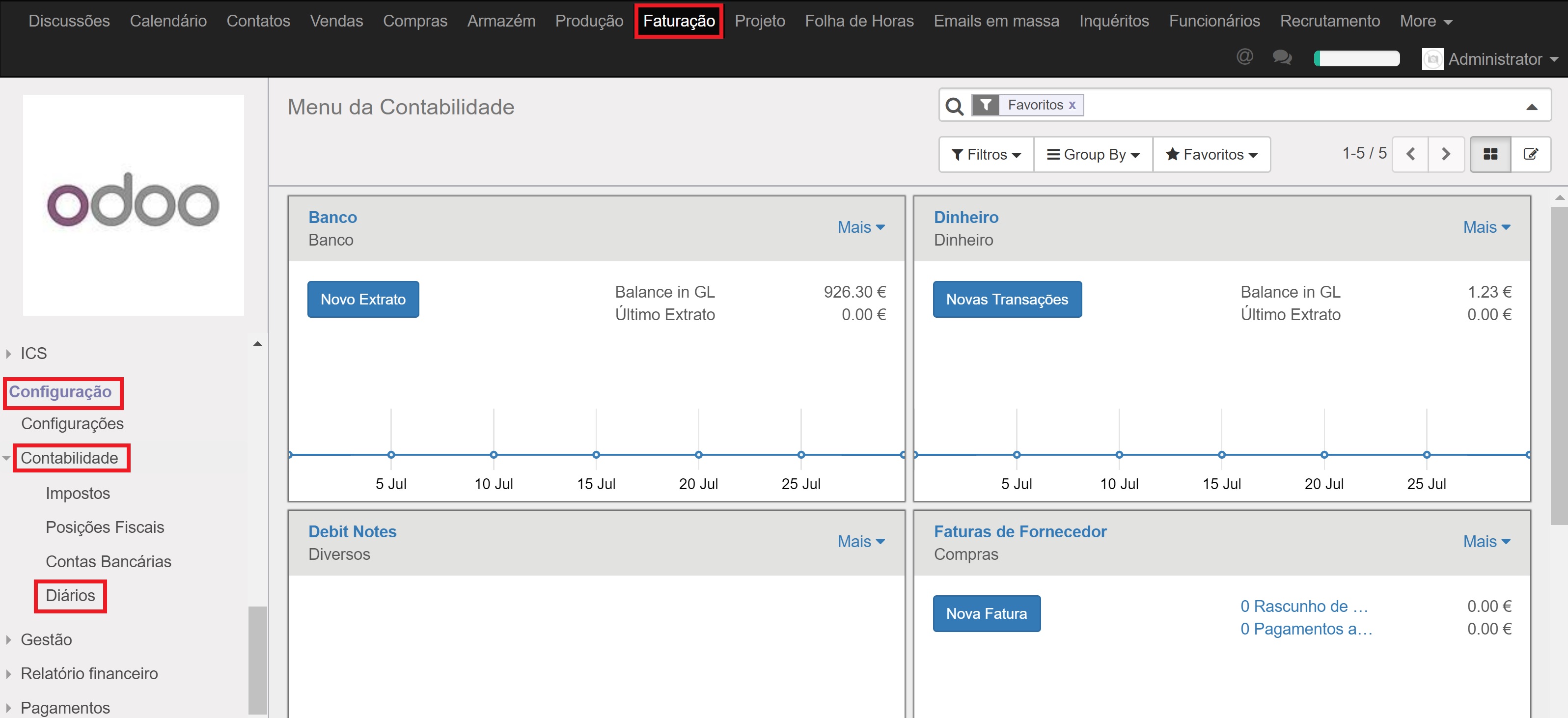This screenshot has width=1568, height=718.
Task: Click the Nova Fatura button
Action: point(986,614)
